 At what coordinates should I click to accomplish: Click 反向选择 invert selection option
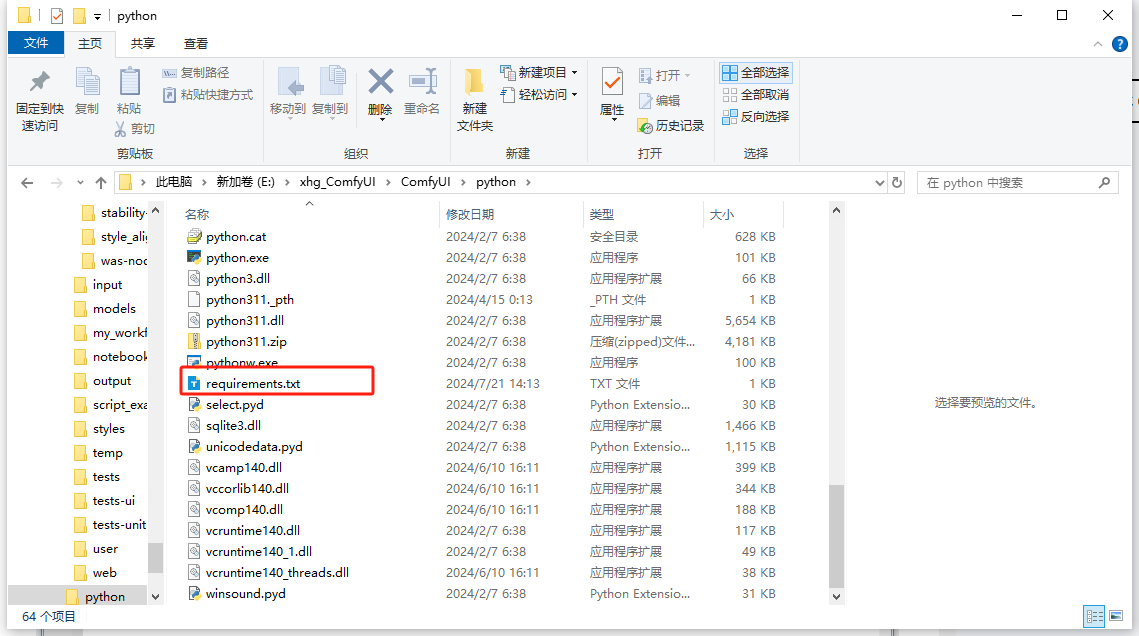click(755, 117)
